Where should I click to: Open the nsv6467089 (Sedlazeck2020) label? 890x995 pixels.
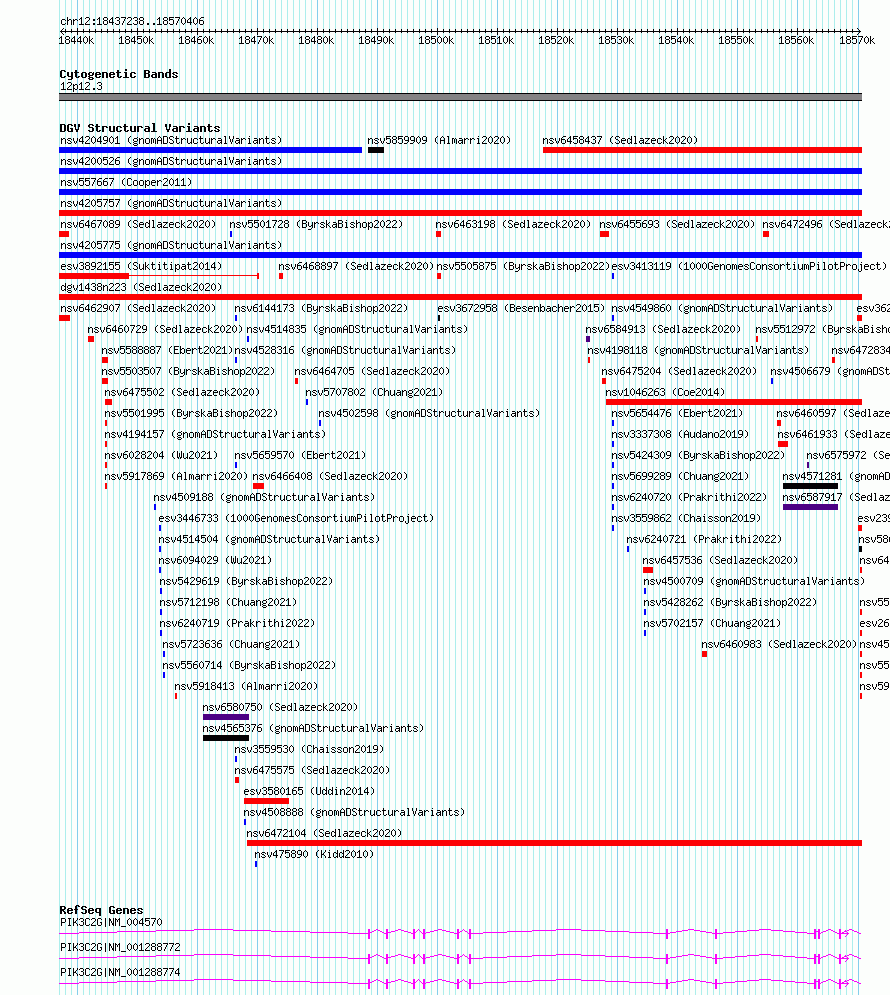138,224
